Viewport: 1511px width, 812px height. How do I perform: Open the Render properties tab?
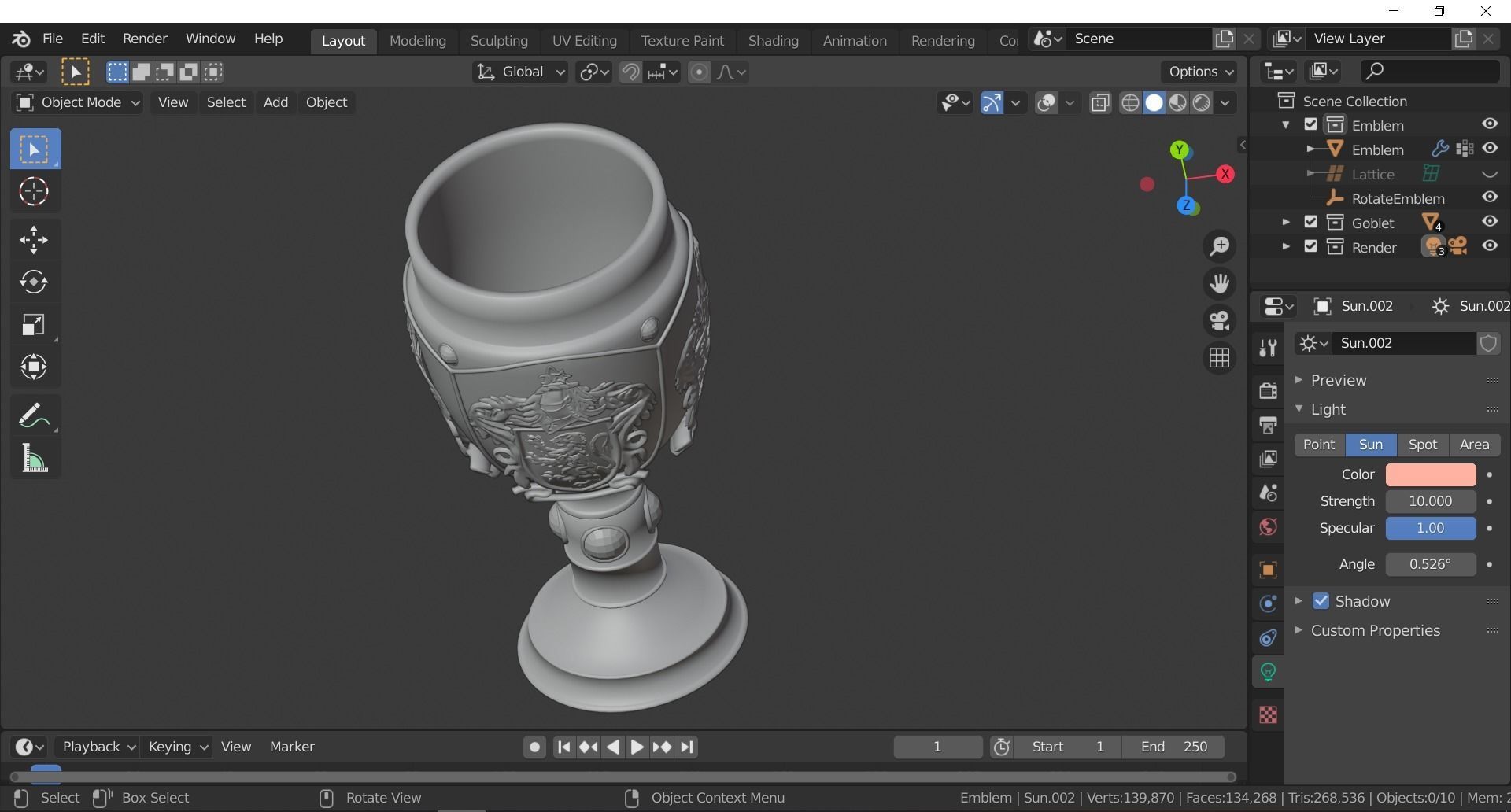tap(1268, 391)
